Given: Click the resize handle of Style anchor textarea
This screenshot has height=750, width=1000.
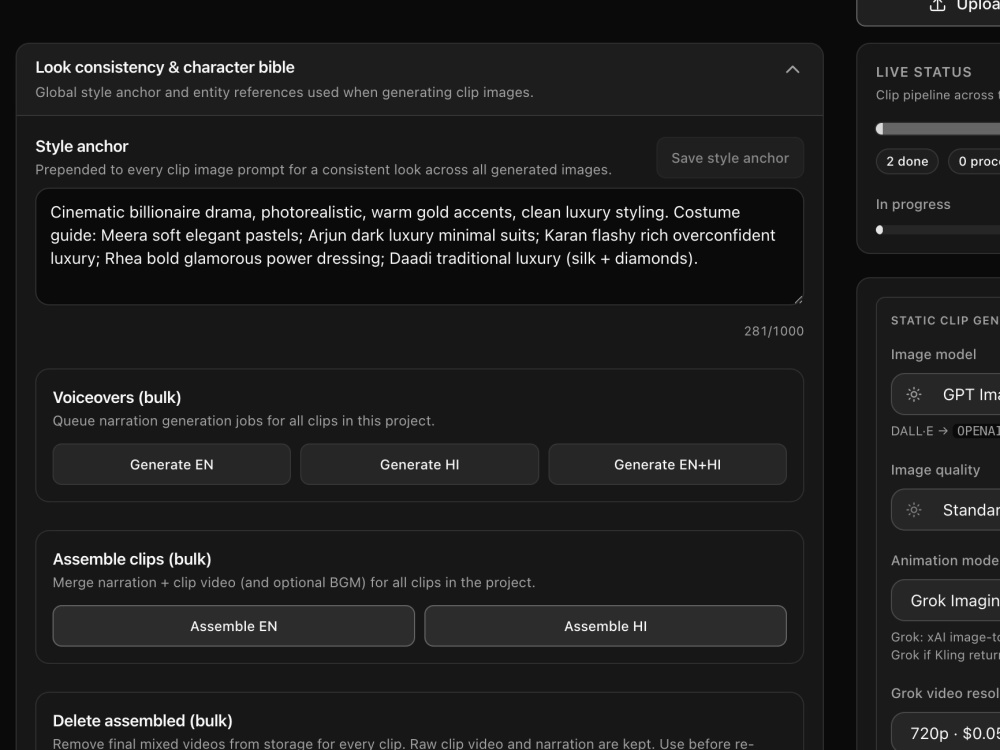Looking at the screenshot, I should point(798,299).
